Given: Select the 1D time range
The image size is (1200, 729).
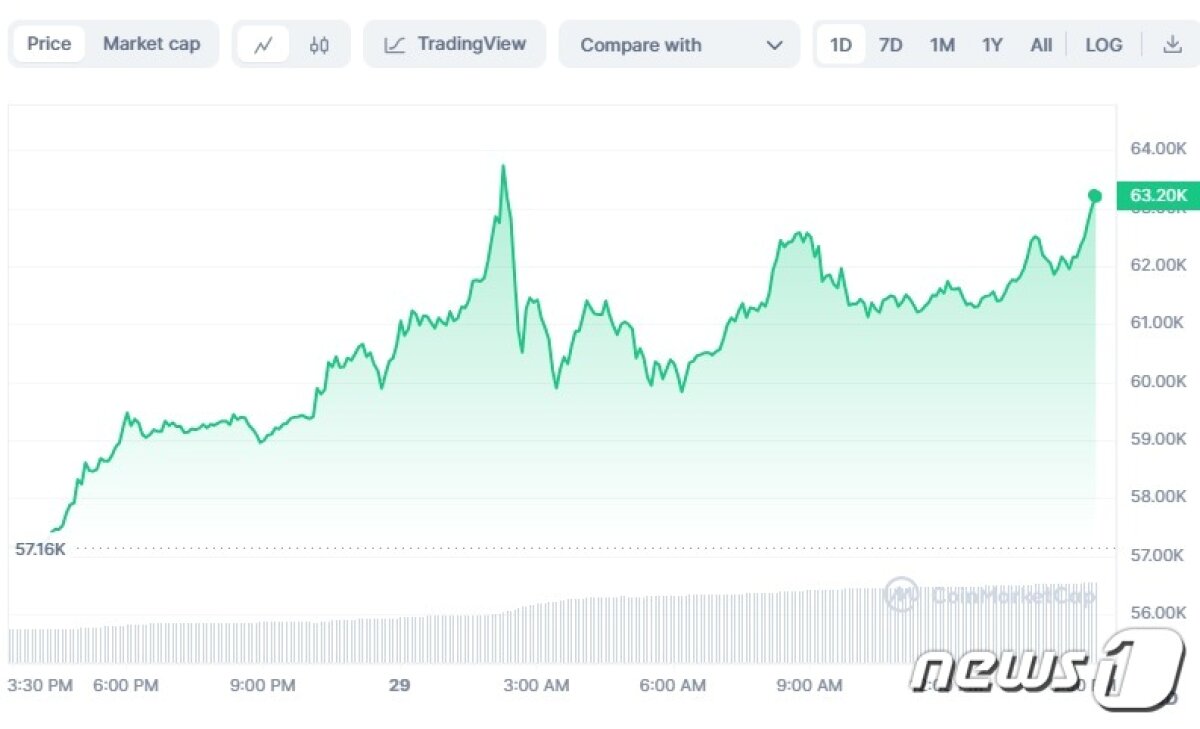Looking at the screenshot, I should 841,45.
